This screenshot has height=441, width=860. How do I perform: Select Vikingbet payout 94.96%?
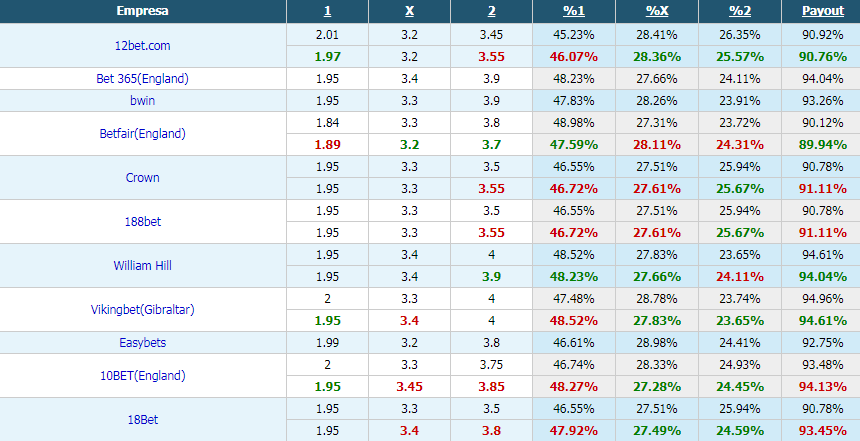pyautogui.click(x=823, y=298)
